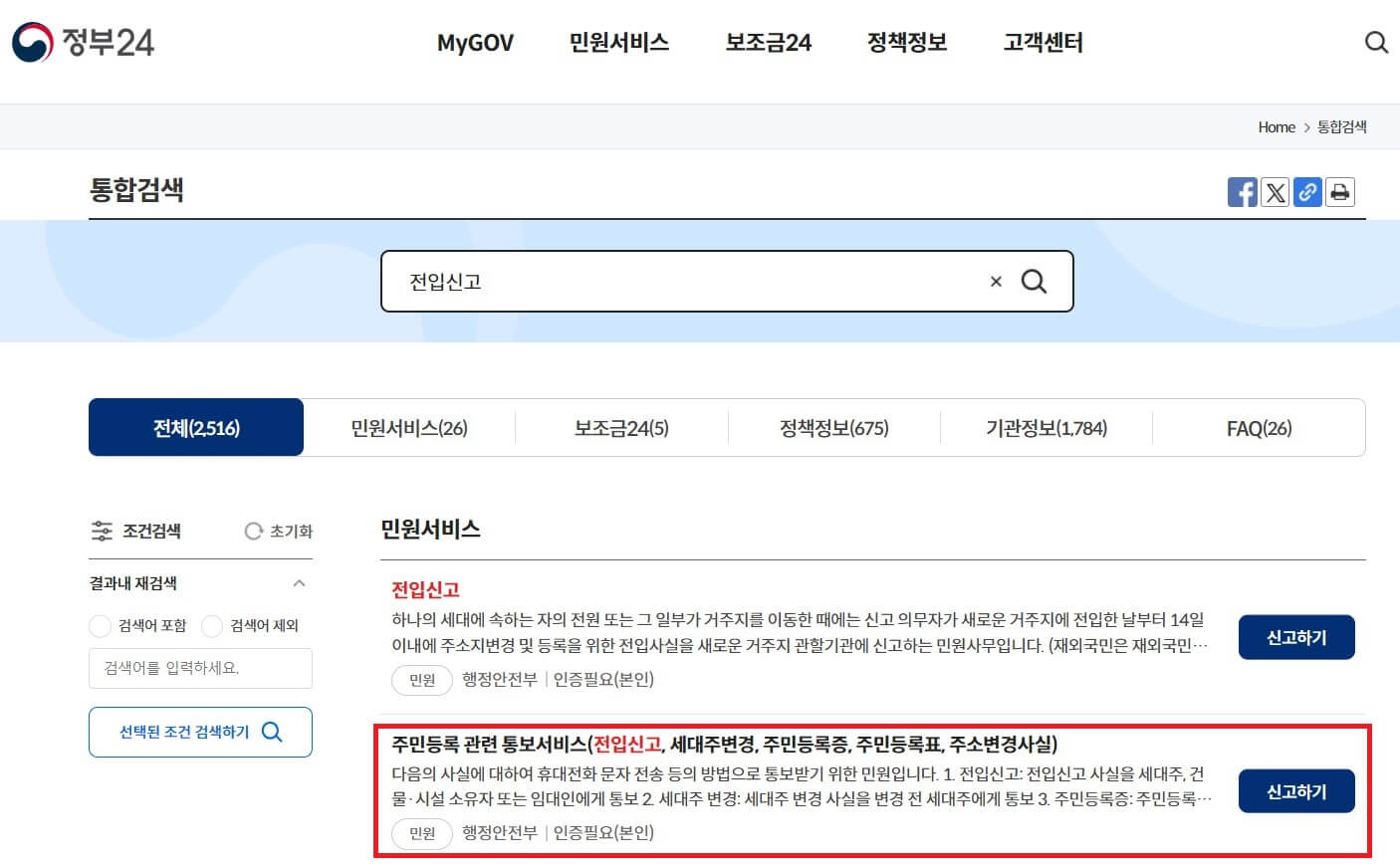This screenshot has width=1400, height=868.
Task: Click the 정부24 logo
Action: click(x=83, y=42)
